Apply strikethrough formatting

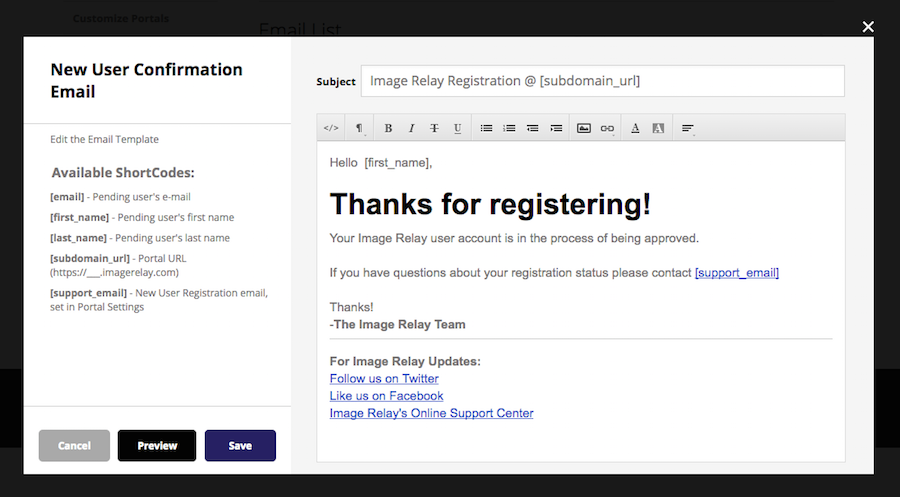pyautogui.click(x=435, y=128)
